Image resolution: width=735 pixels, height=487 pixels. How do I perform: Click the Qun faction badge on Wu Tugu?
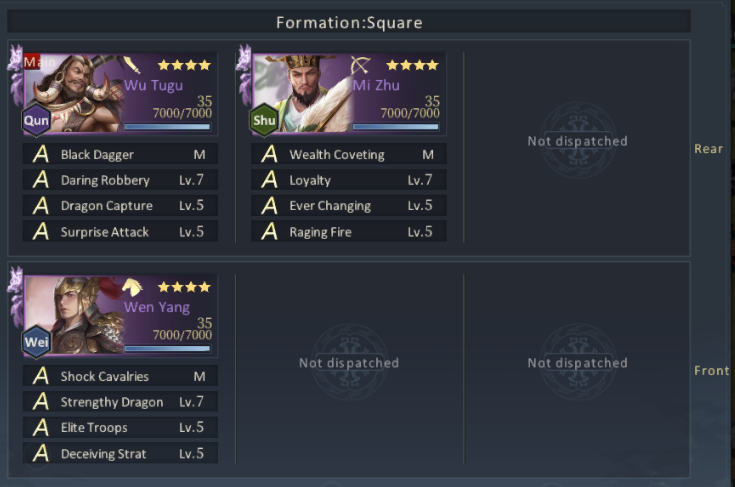pyautogui.click(x=36, y=120)
